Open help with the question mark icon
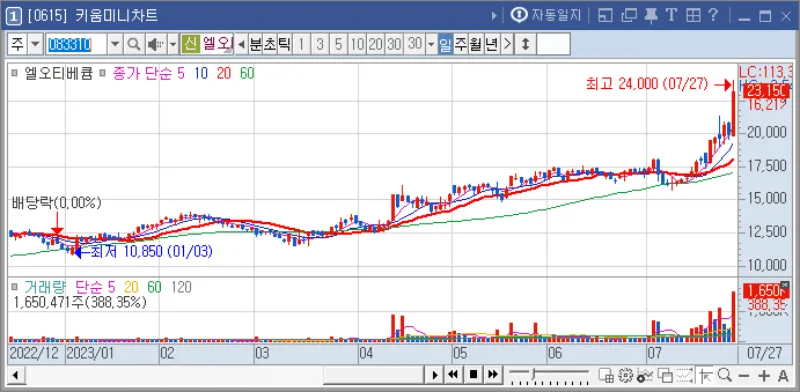Viewport: 800px width, 392px height. [x=713, y=15]
